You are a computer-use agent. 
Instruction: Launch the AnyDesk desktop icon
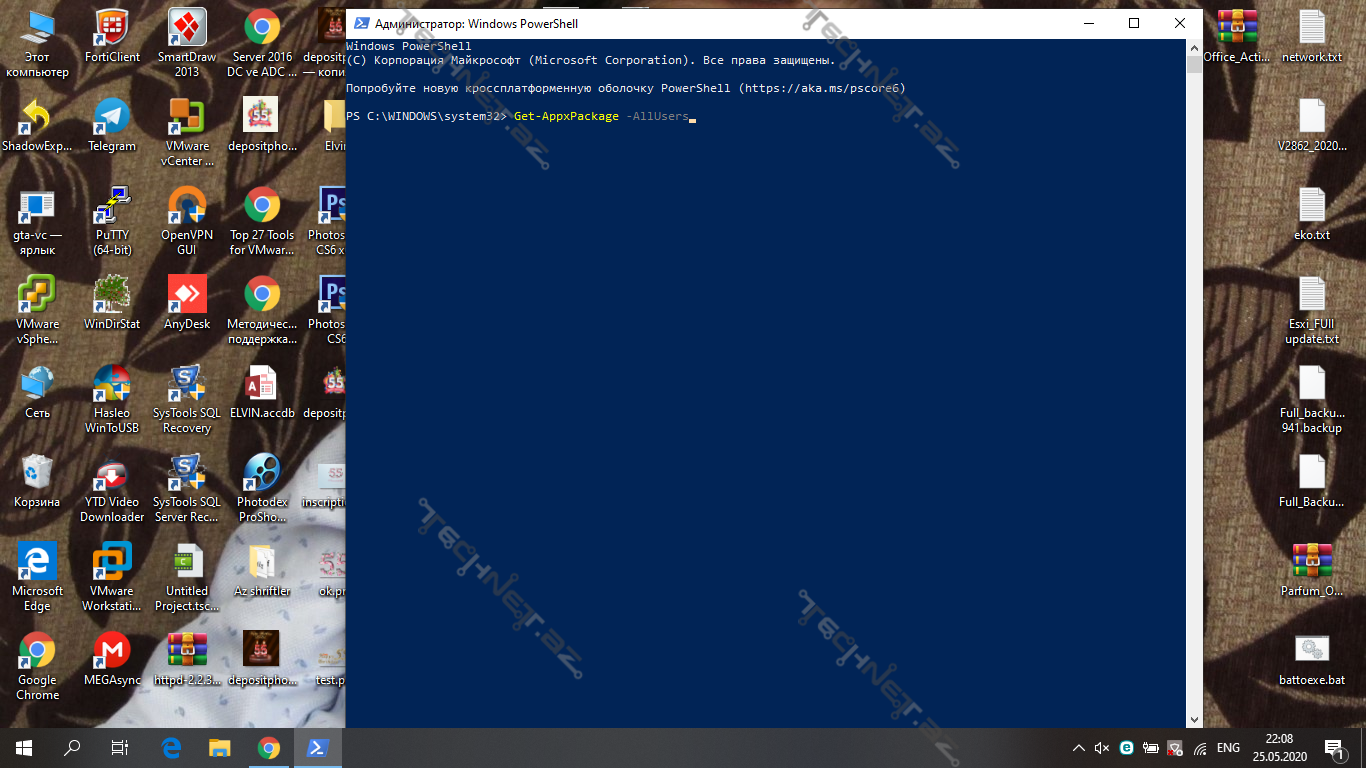pos(187,295)
